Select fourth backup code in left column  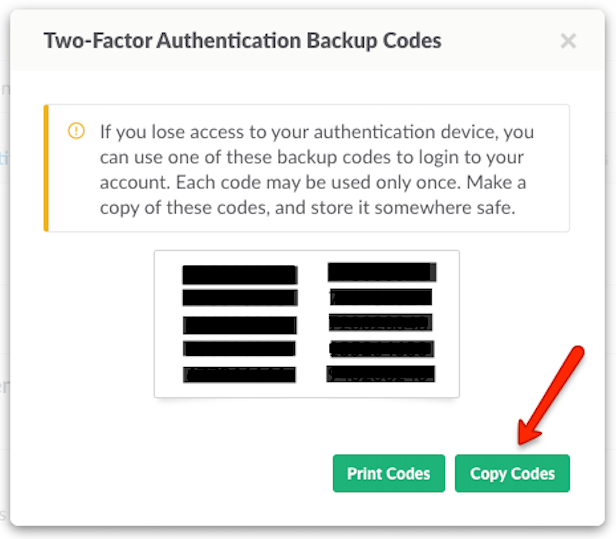tap(240, 349)
